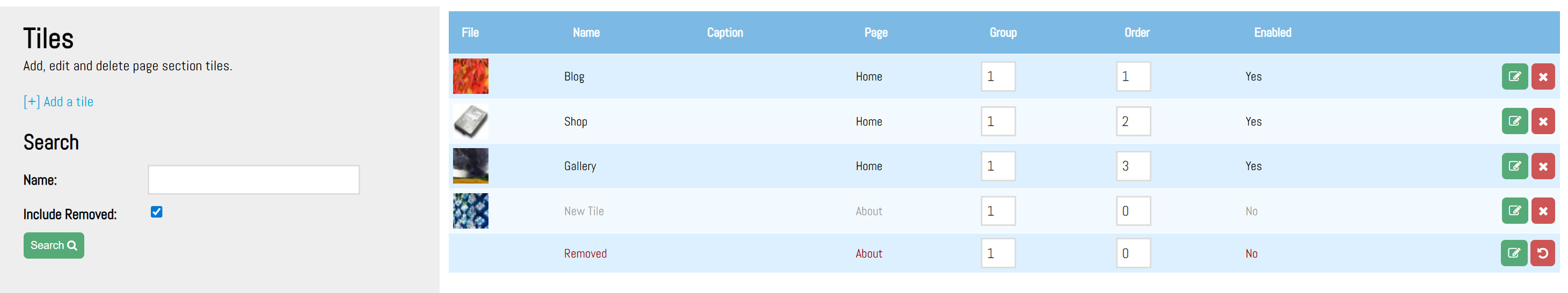Click the Order field for Gallery tile
The width and height of the screenshot is (1568, 293).
(1133, 166)
